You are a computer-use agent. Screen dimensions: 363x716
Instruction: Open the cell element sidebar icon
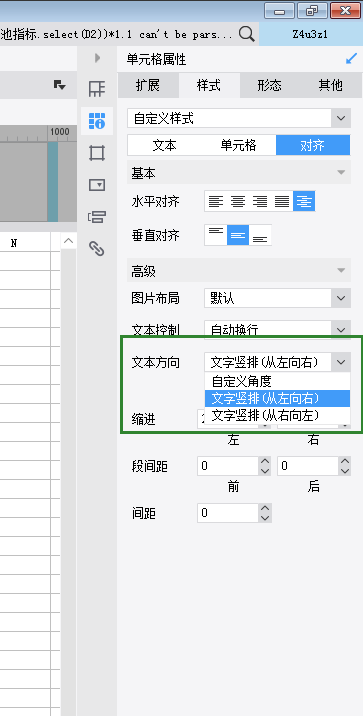point(97,89)
